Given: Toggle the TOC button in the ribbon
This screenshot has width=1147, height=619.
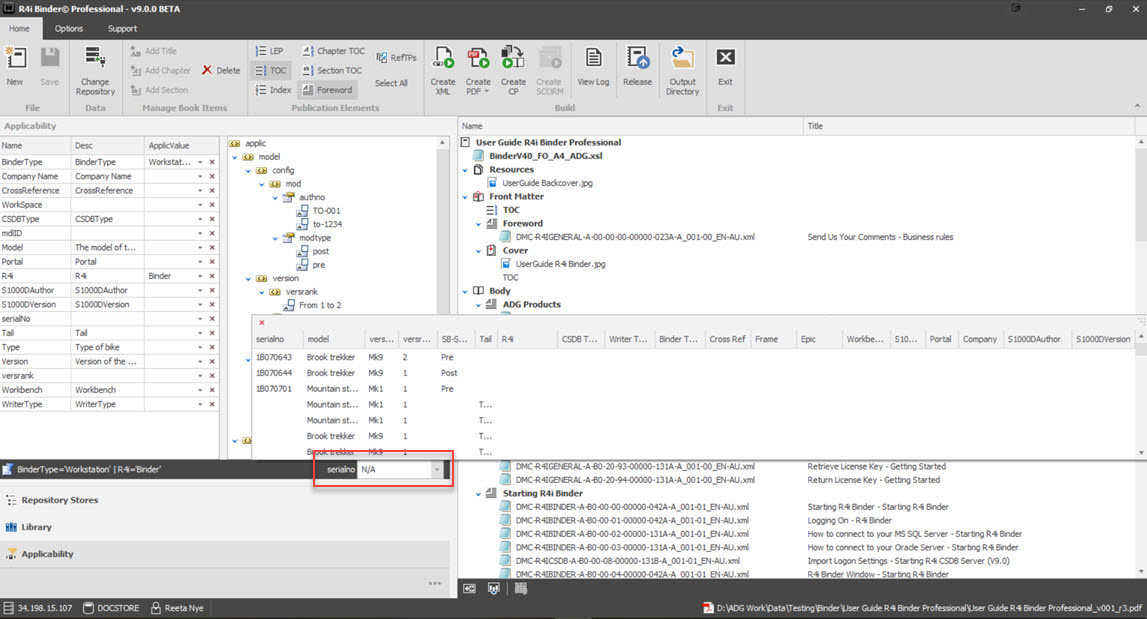Looking at the screenshot, I should (x=271, y=70).
